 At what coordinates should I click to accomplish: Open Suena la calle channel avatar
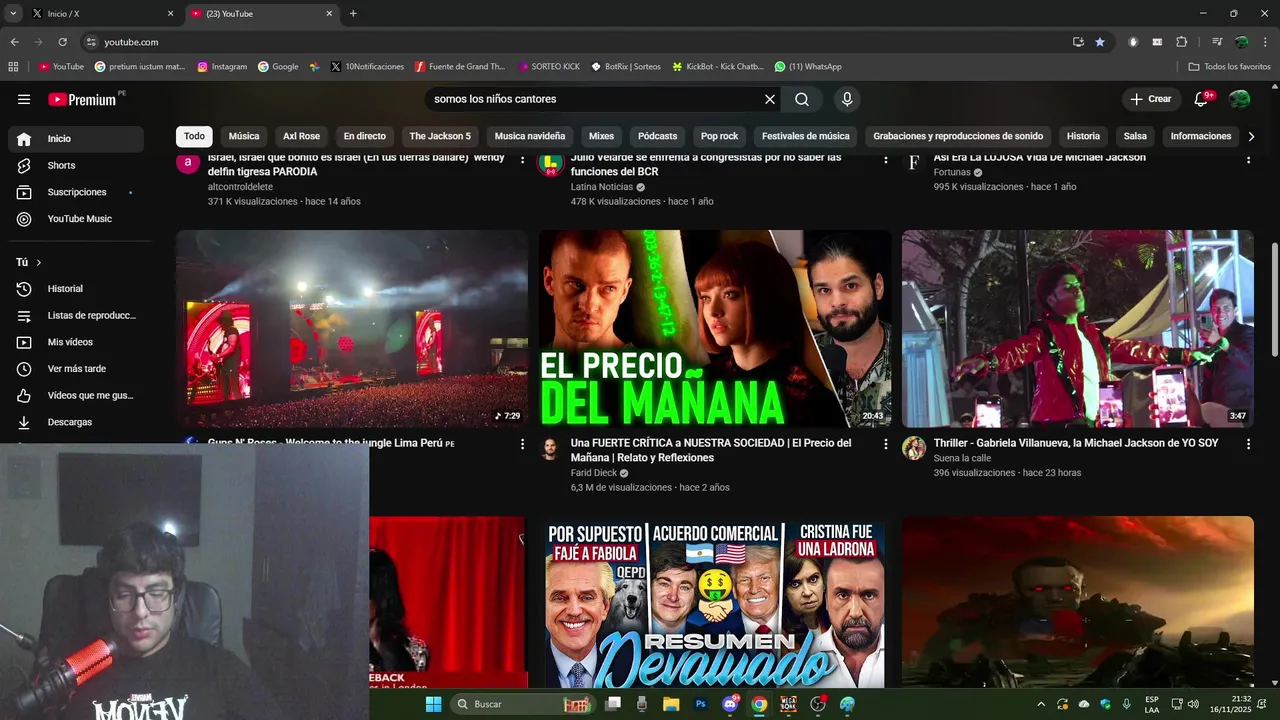point(914,448)
